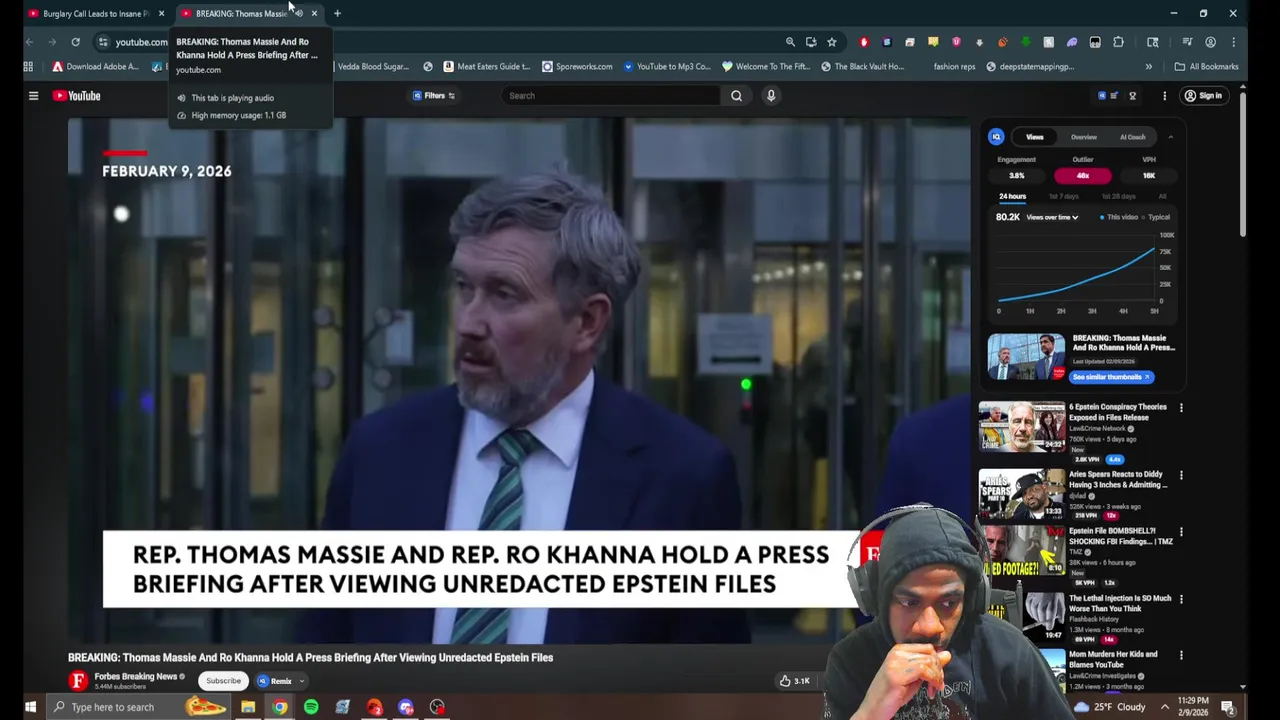Open the Views over time dropdown

pyautogui.click(x=1052, y=217)
